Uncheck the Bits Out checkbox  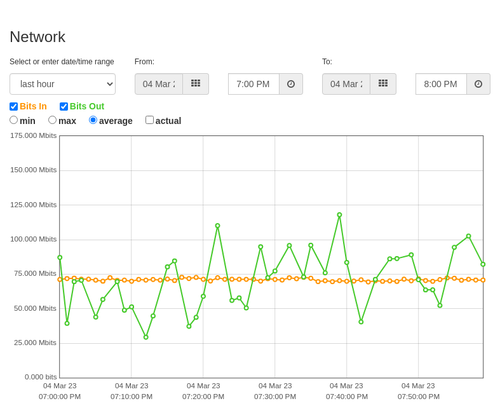coord(64,106)
